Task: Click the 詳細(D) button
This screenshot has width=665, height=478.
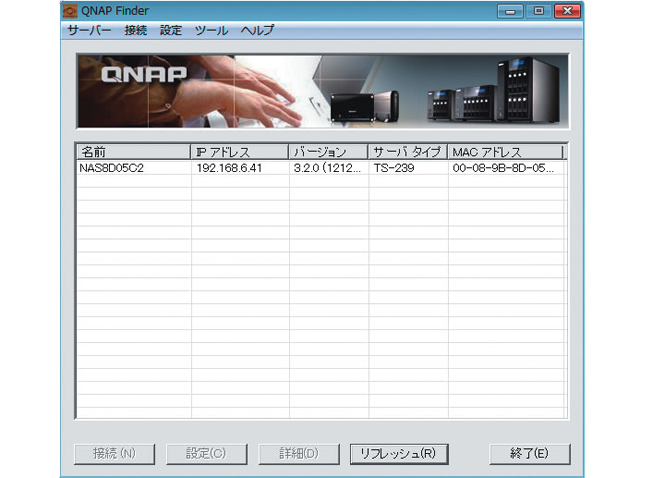Action: tap(299, 454)
